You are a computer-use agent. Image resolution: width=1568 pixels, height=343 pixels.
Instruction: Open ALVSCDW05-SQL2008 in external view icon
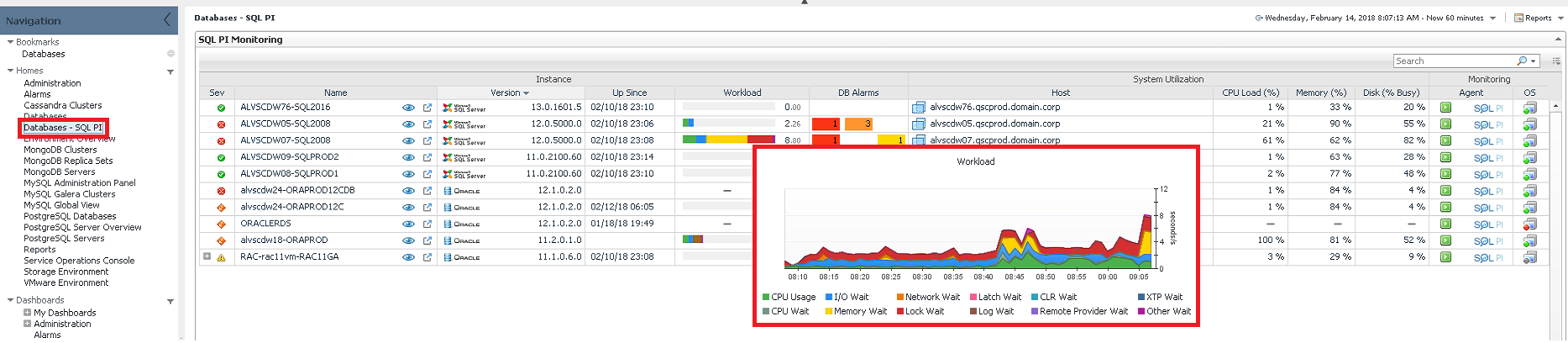pyautogui.click(x=427, y=124)
